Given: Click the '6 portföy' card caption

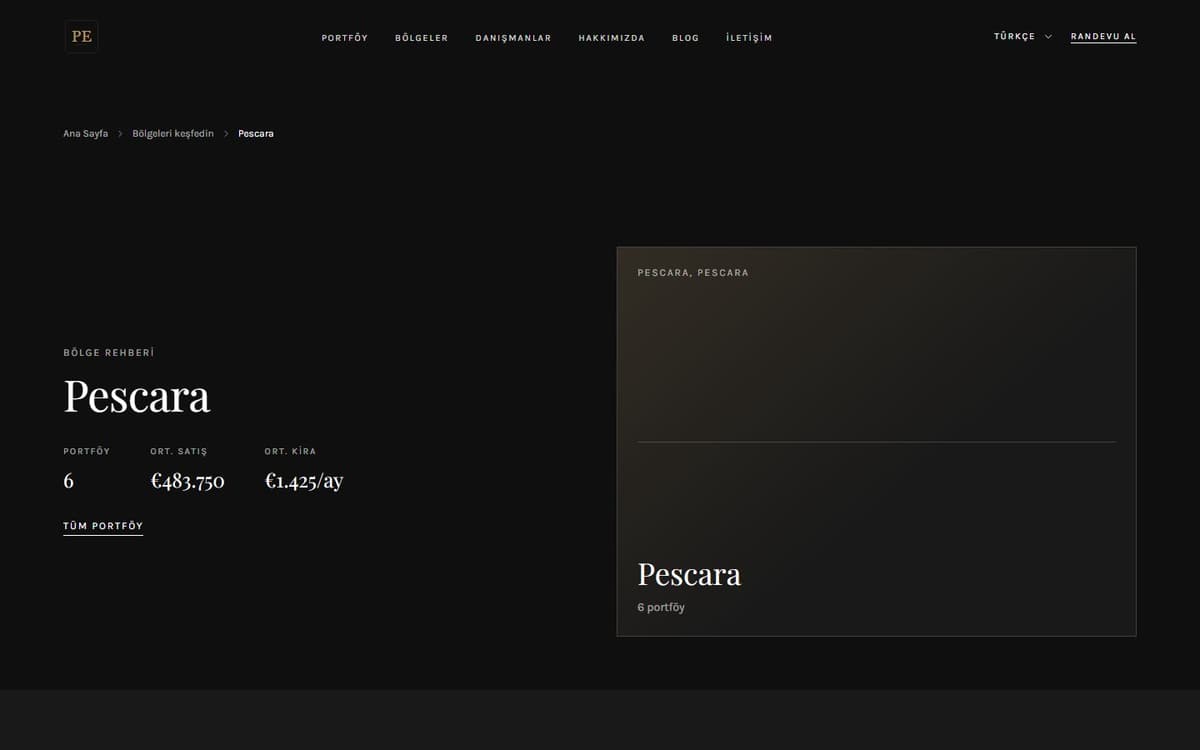Looking at the screenshot, I should (661, 608).
